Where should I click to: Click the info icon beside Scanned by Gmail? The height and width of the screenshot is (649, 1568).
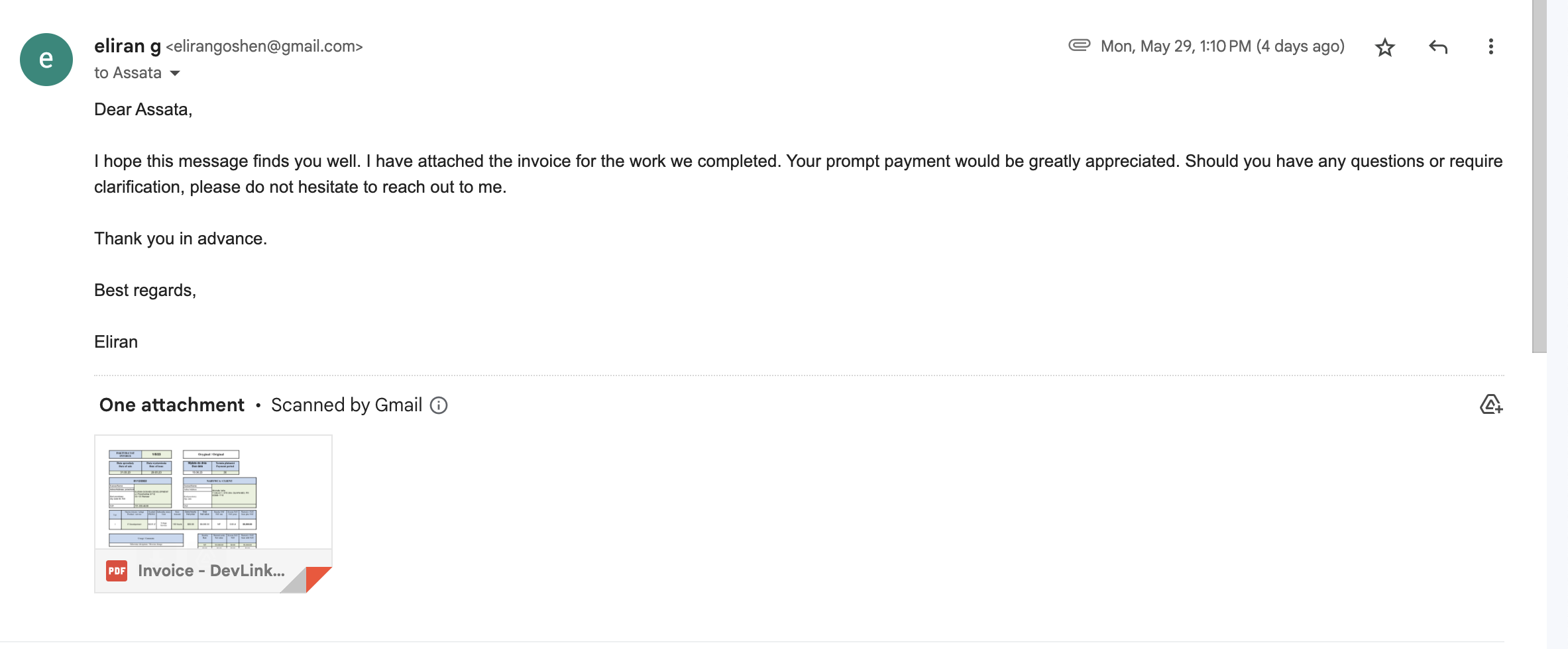click(439, 405)
